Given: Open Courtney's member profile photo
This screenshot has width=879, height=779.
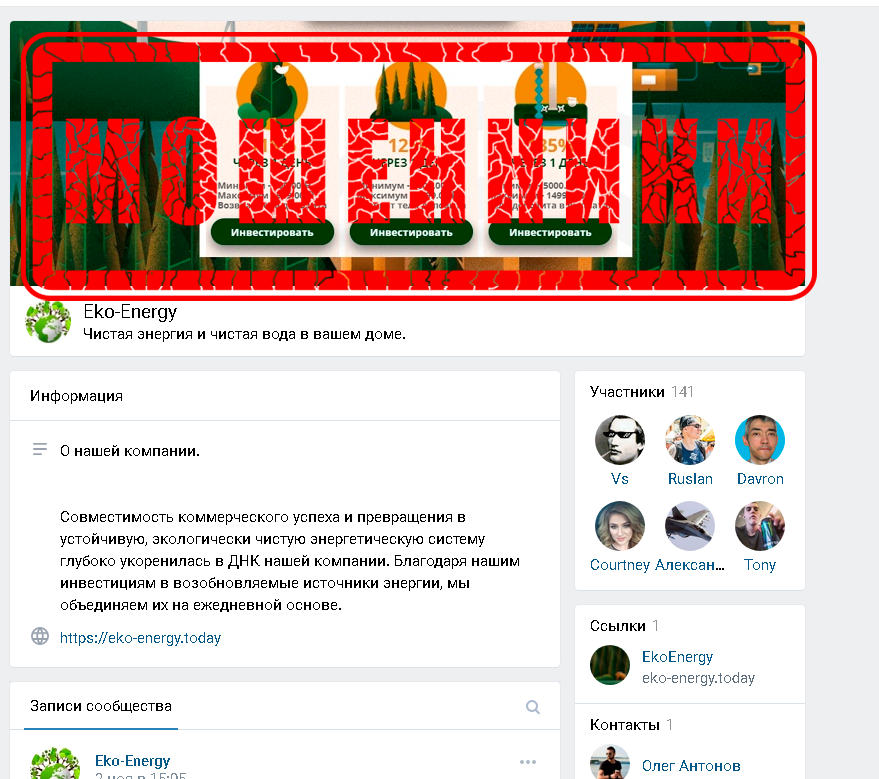Looking at the screenshot, I should tap(619, 526).
